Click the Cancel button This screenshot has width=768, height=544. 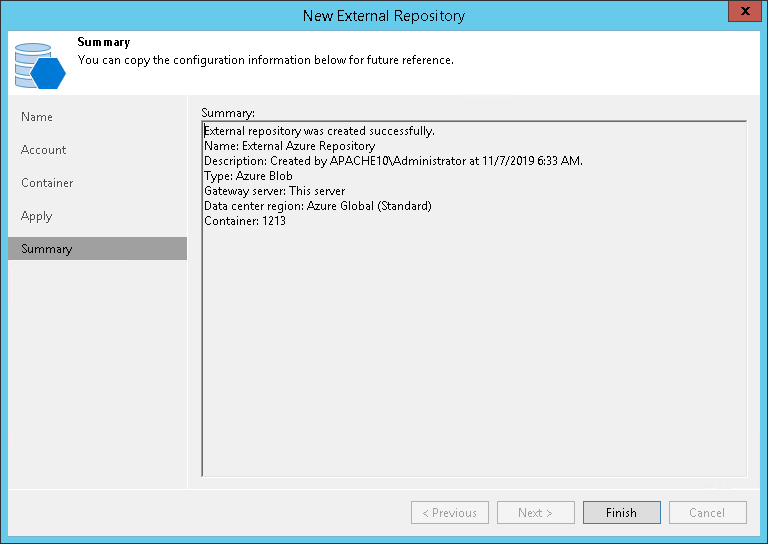708,512
